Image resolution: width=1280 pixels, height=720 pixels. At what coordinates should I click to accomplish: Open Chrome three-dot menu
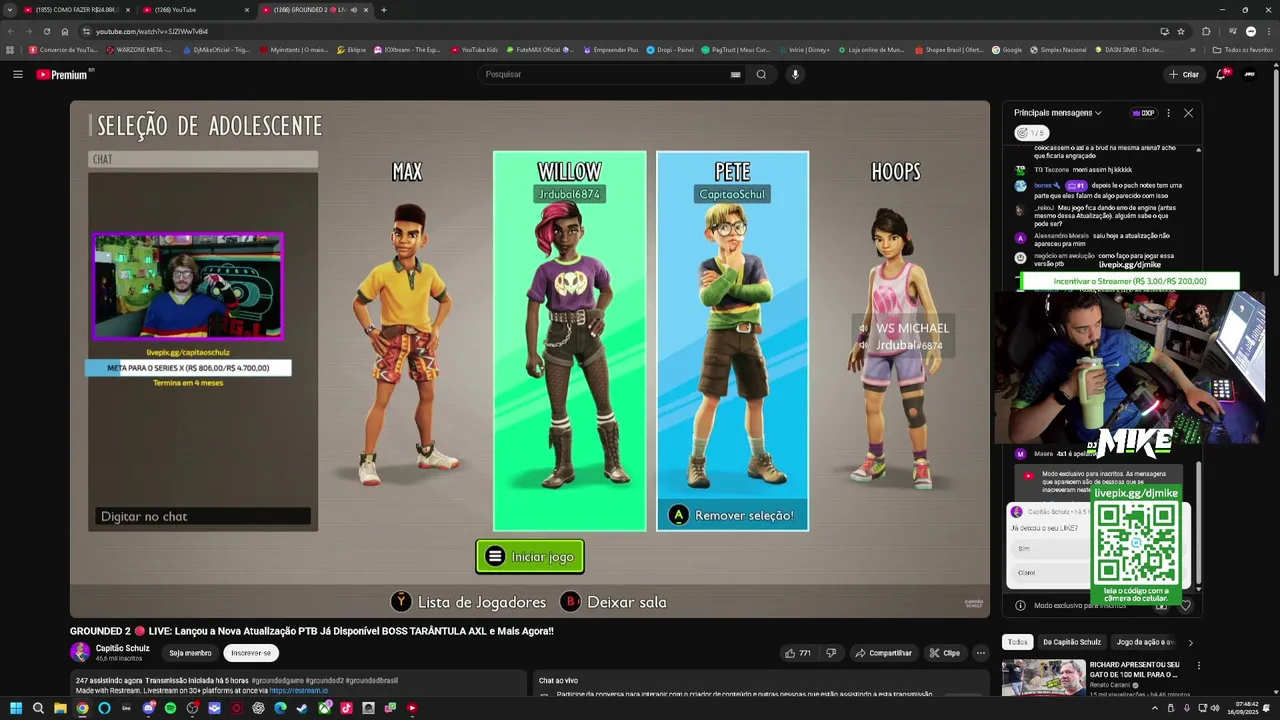point(1271,31)
